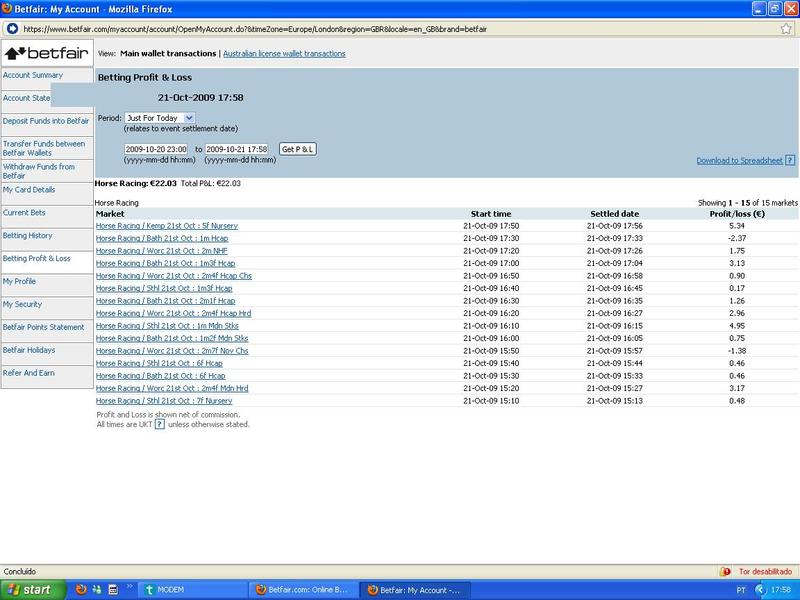Click the browser URL address field
Viewport: 800px width, 600px height.
coord(398,29)
